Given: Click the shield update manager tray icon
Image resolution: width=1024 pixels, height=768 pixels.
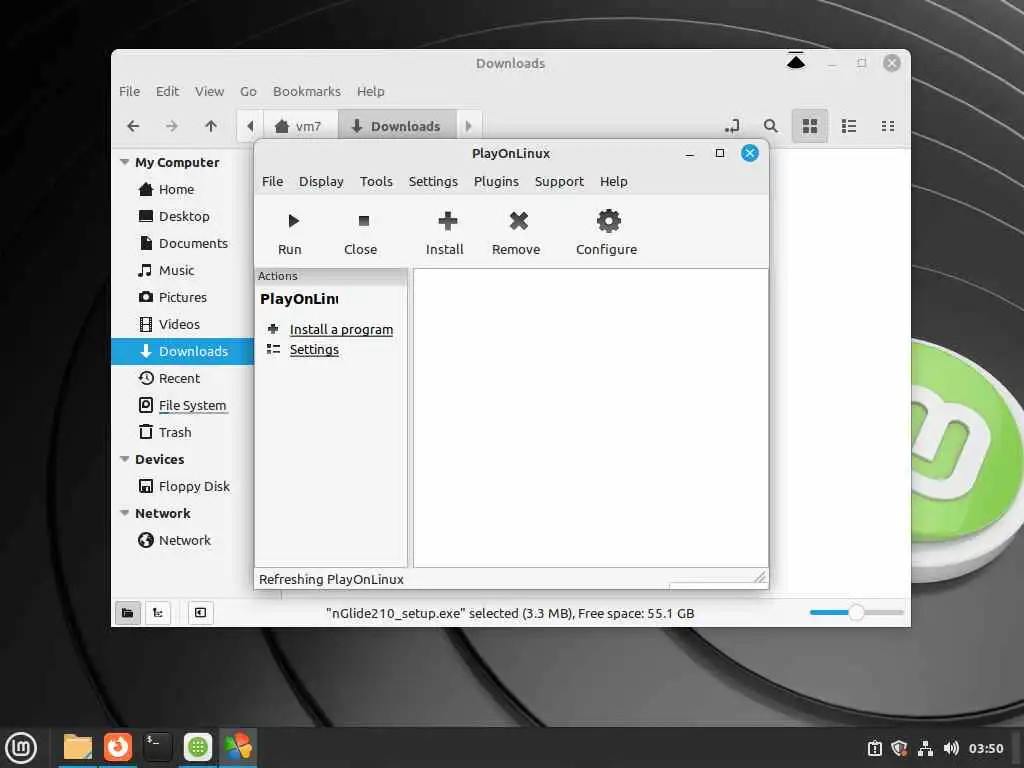Looking at the screenshot, I should click(x=899, y=748).
